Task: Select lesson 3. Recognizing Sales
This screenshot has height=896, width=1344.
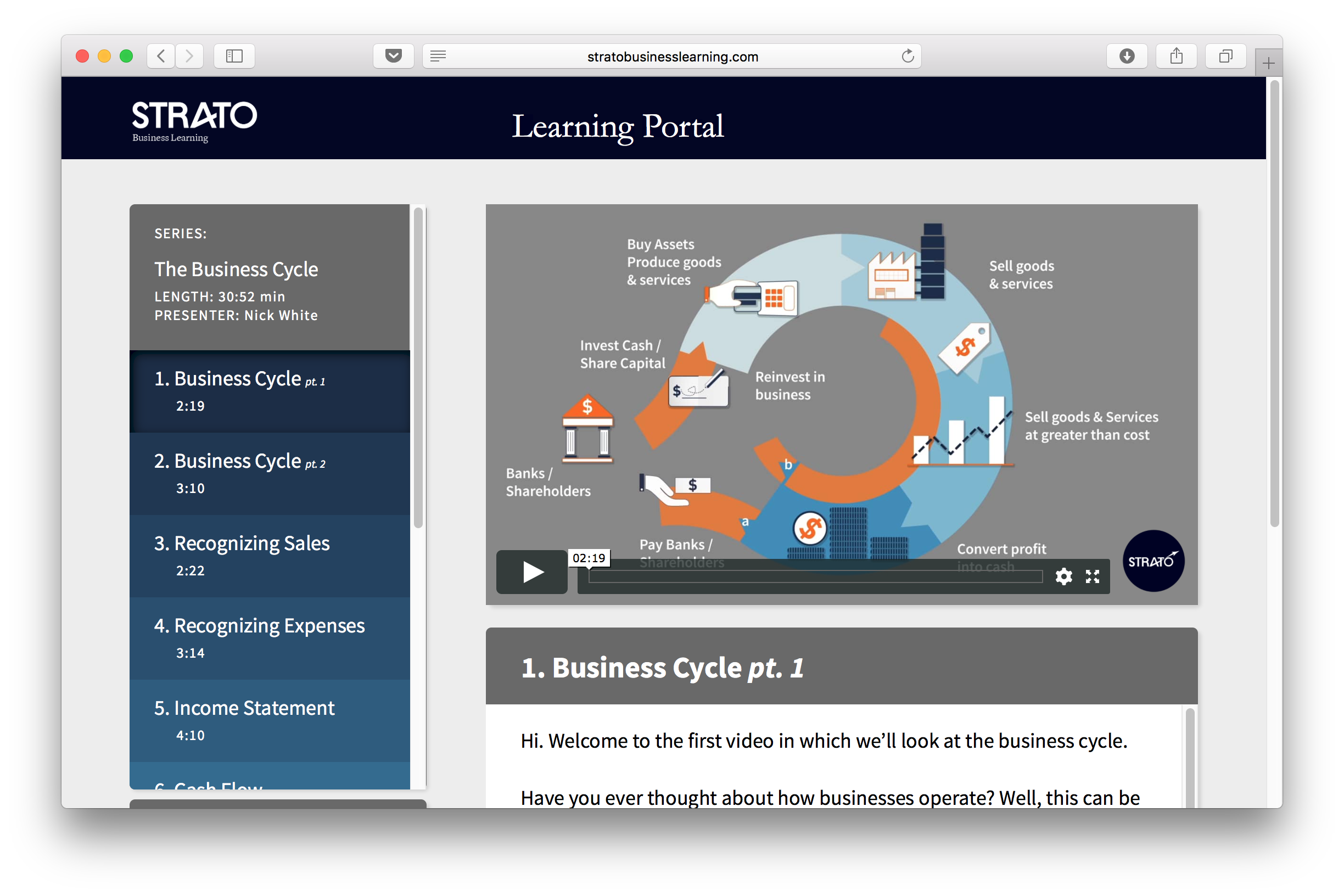Action: point(270,556)
